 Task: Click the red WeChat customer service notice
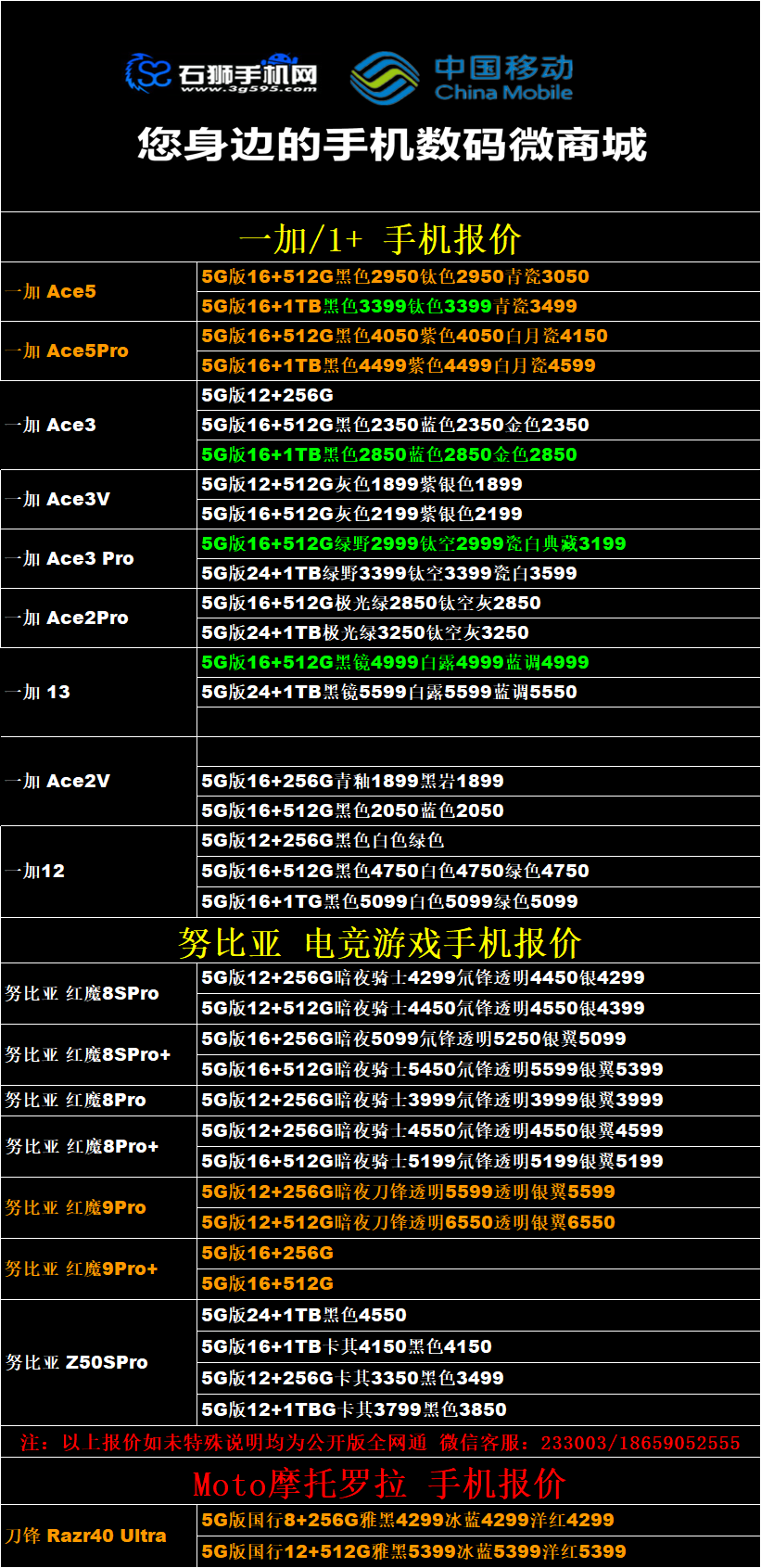click(x=380, y=1443)
